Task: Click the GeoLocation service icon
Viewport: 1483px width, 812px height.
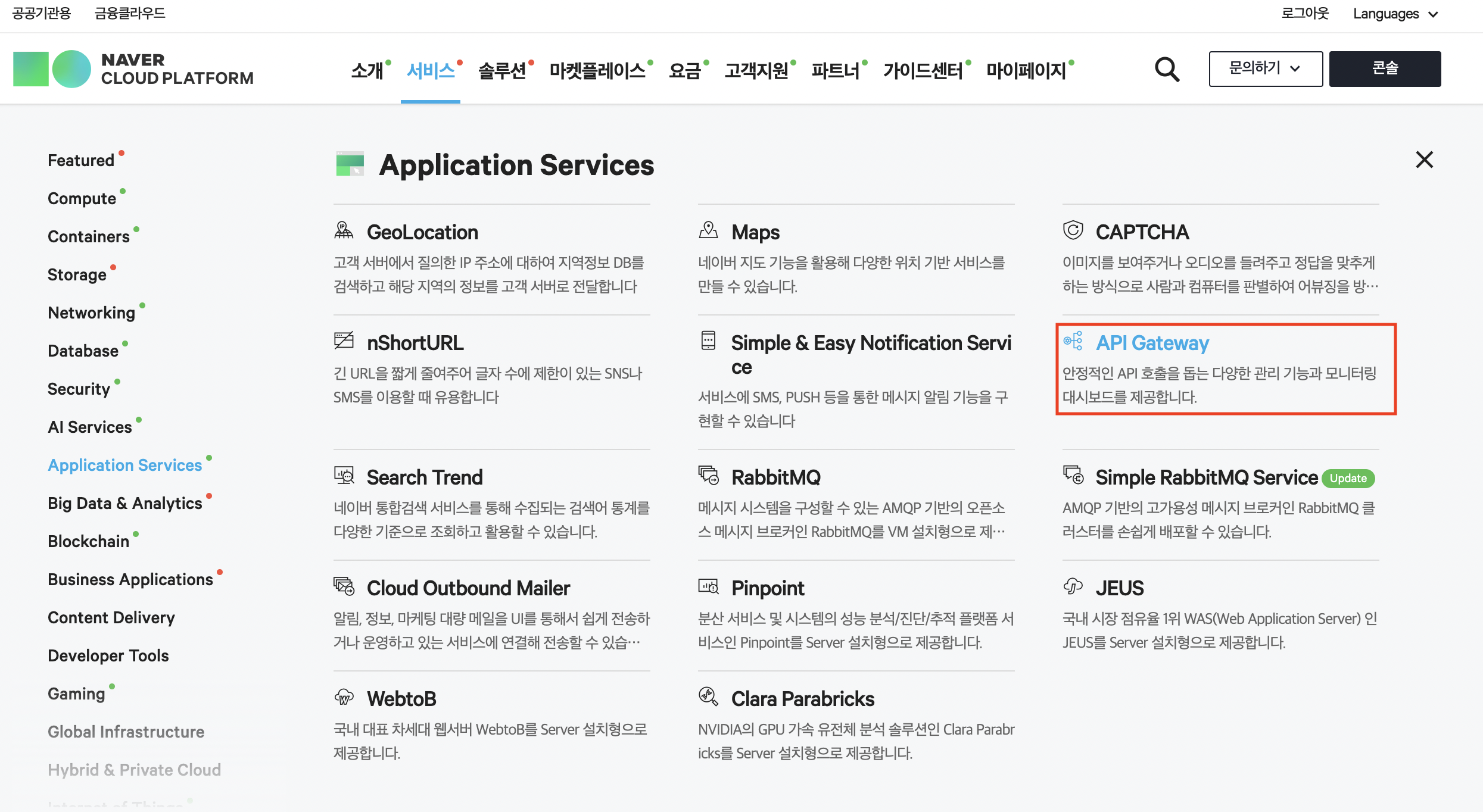Action: [x=344, y=231]
